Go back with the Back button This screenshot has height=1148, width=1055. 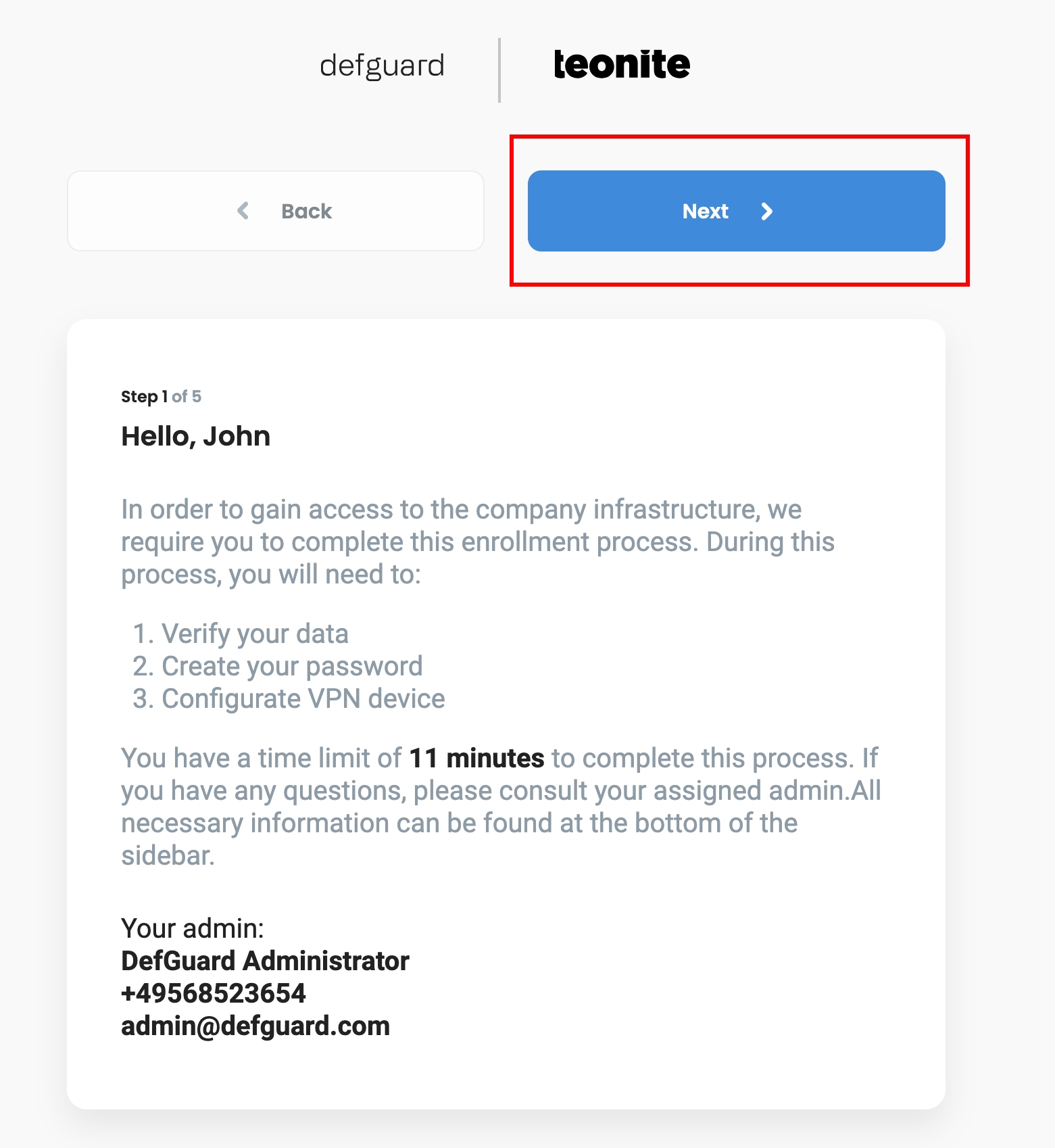tap(276, 211)
